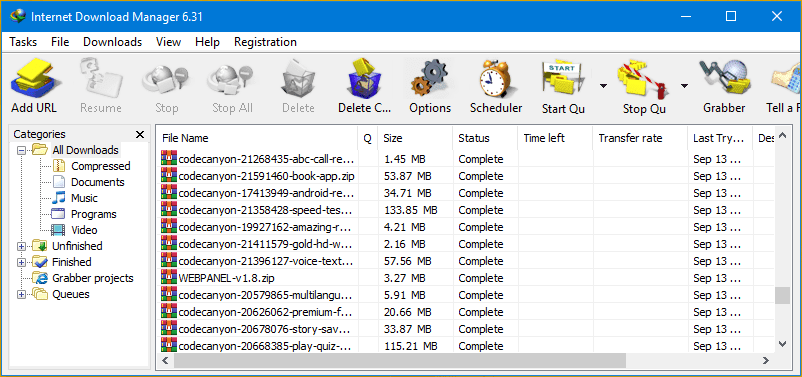Open the Start Queue dropdown arrow
802x377 pixels.
click(x=604, y=85)
